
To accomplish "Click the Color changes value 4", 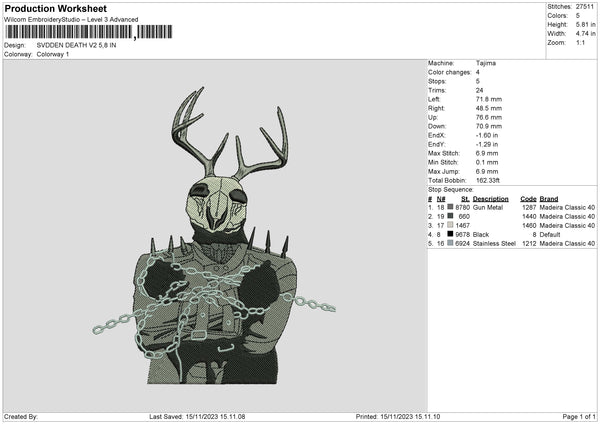I will point(478,72).
